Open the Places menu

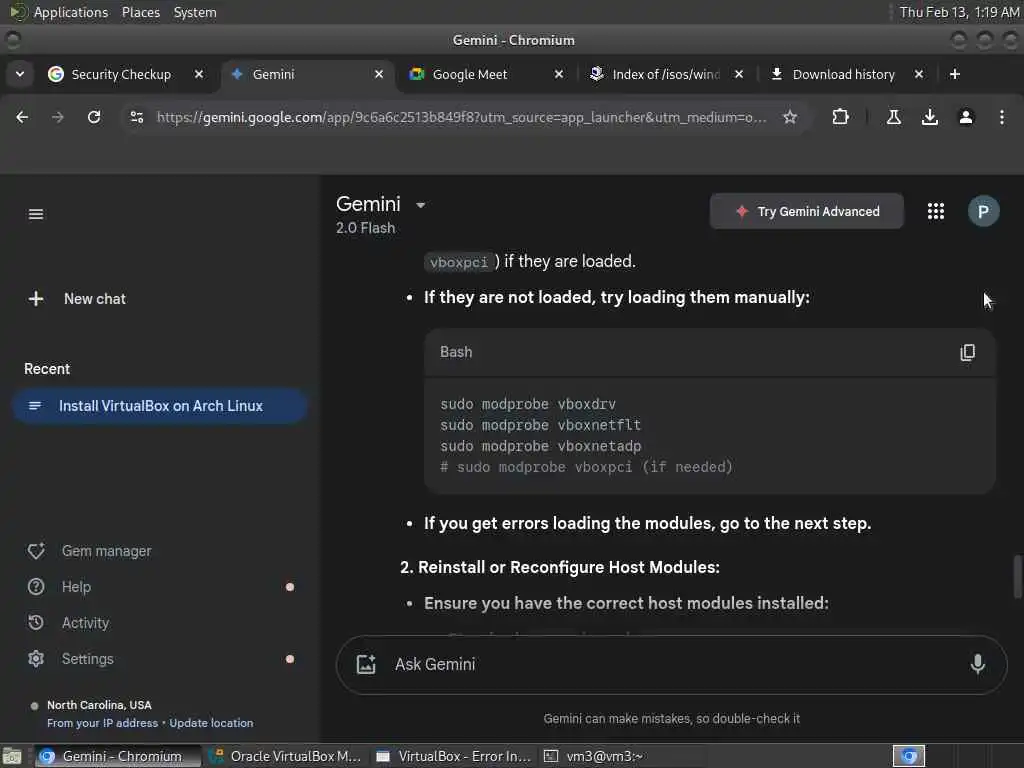click(140, 12)
